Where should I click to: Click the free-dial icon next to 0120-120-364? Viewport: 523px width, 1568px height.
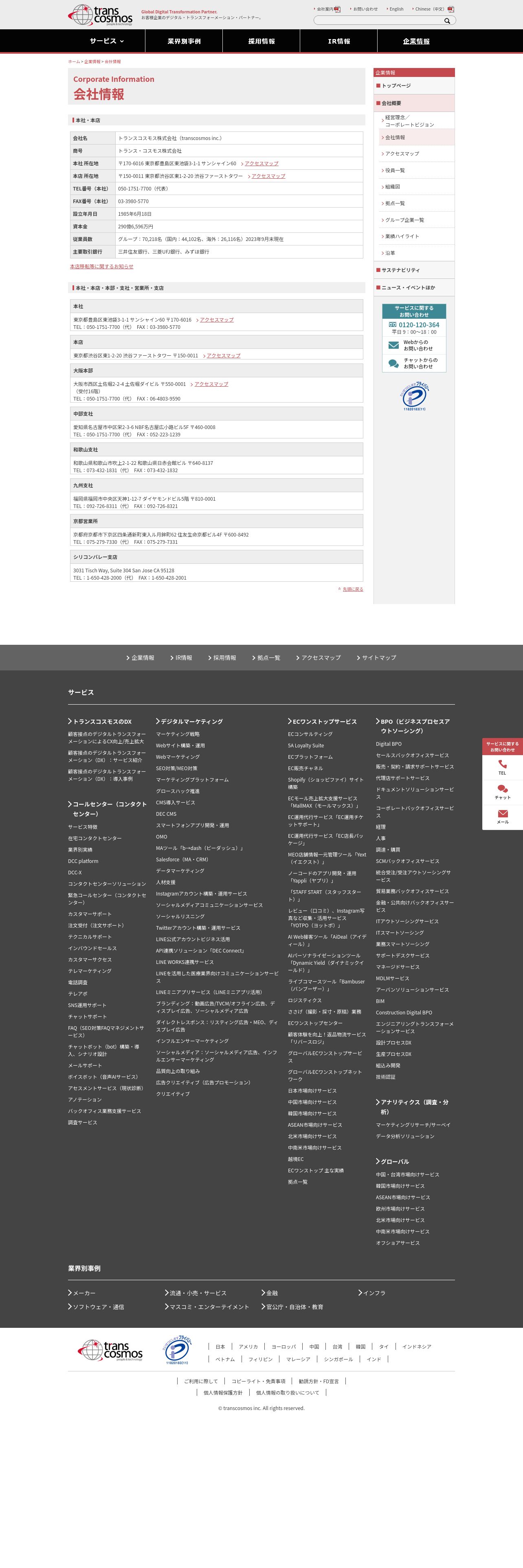coord(393,325)
